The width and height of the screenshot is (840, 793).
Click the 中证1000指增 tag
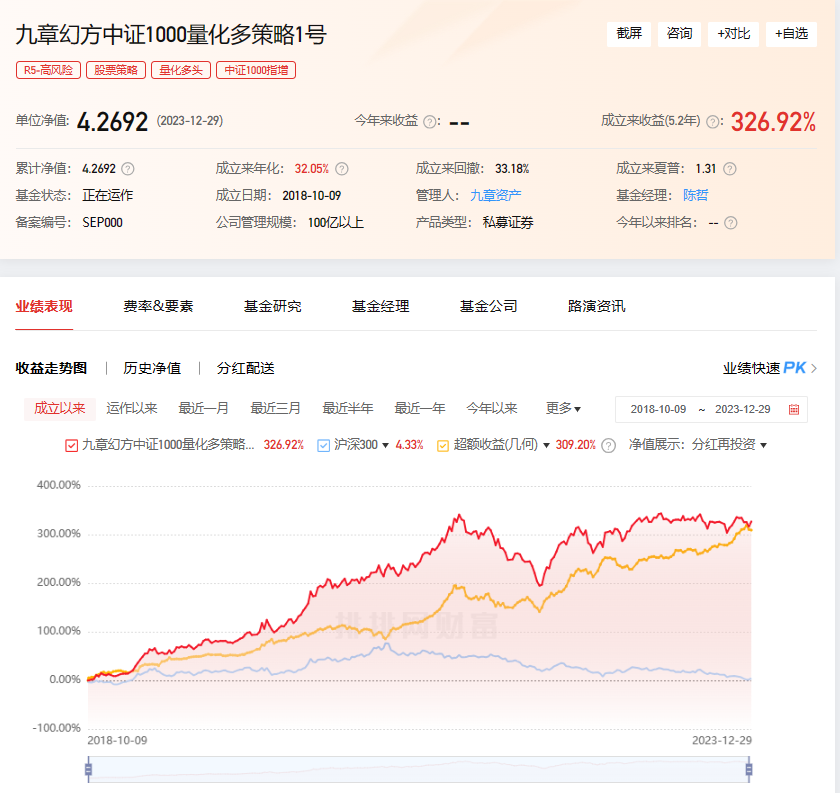(256, 70)
